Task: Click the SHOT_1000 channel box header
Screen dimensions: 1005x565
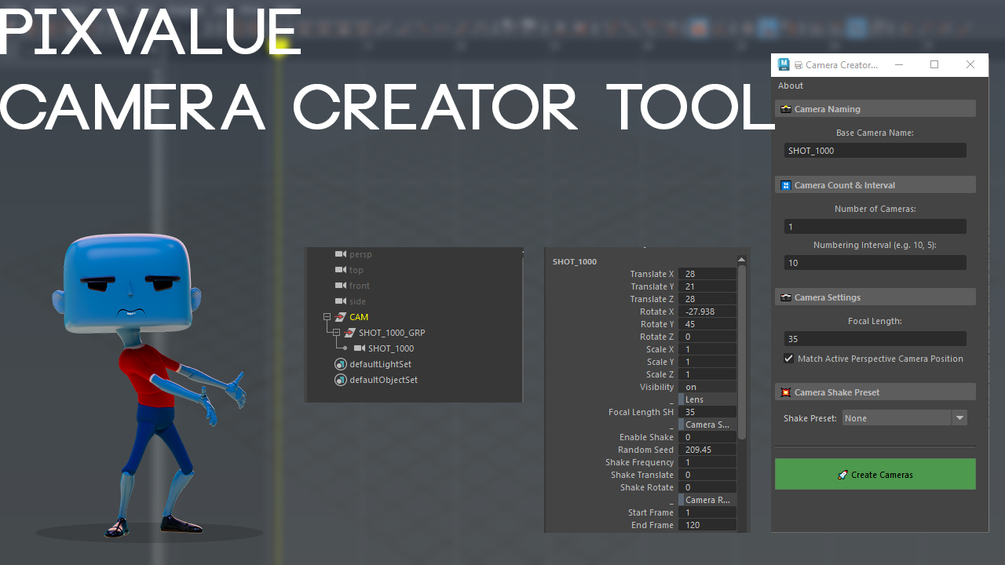Action: pos(574,261)
